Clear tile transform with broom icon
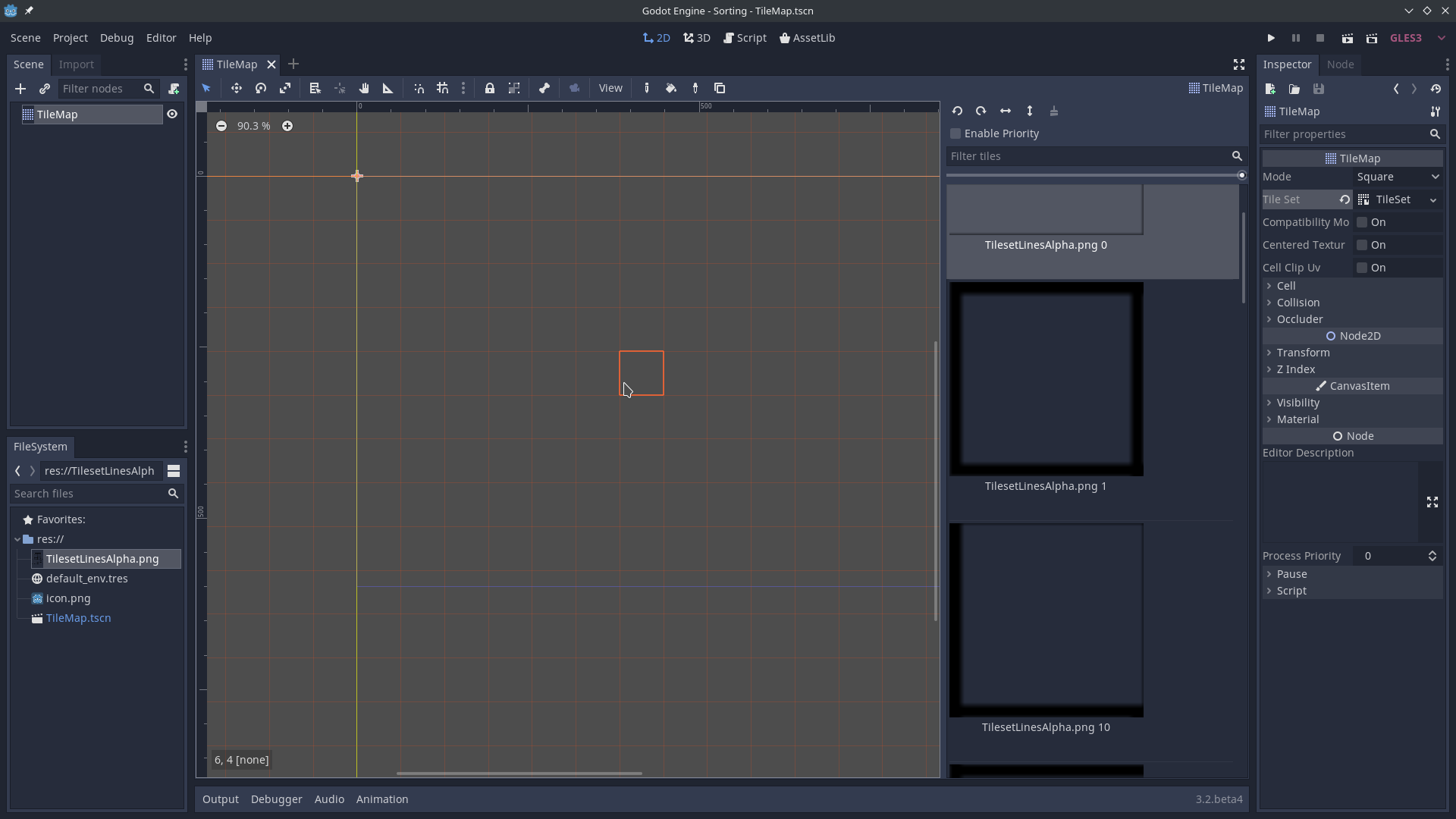 (x=1054, y=111)
